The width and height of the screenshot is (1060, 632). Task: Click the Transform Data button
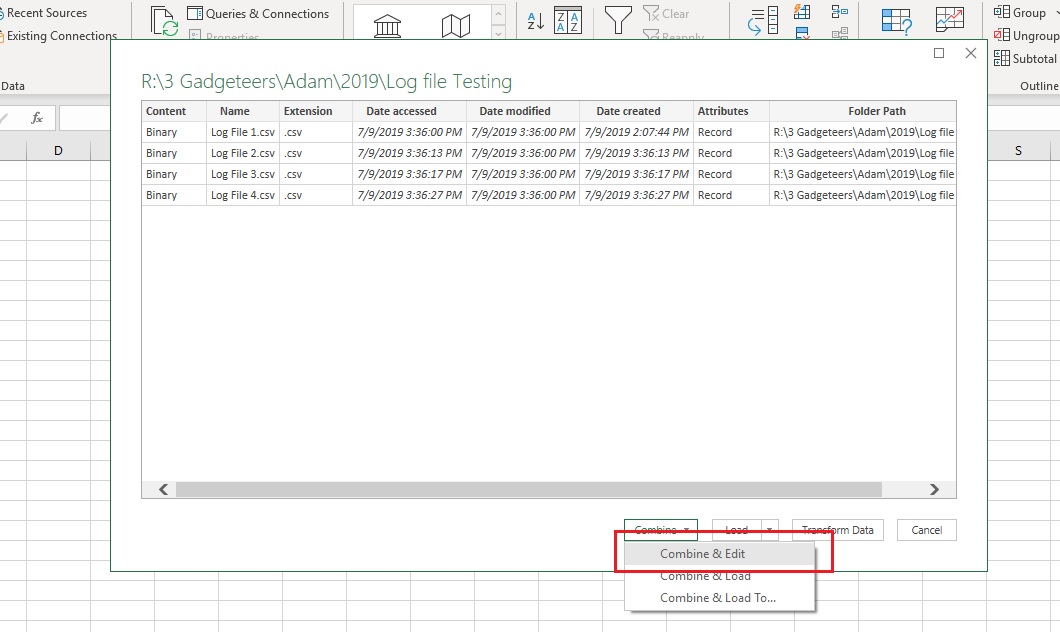point(837,529)
